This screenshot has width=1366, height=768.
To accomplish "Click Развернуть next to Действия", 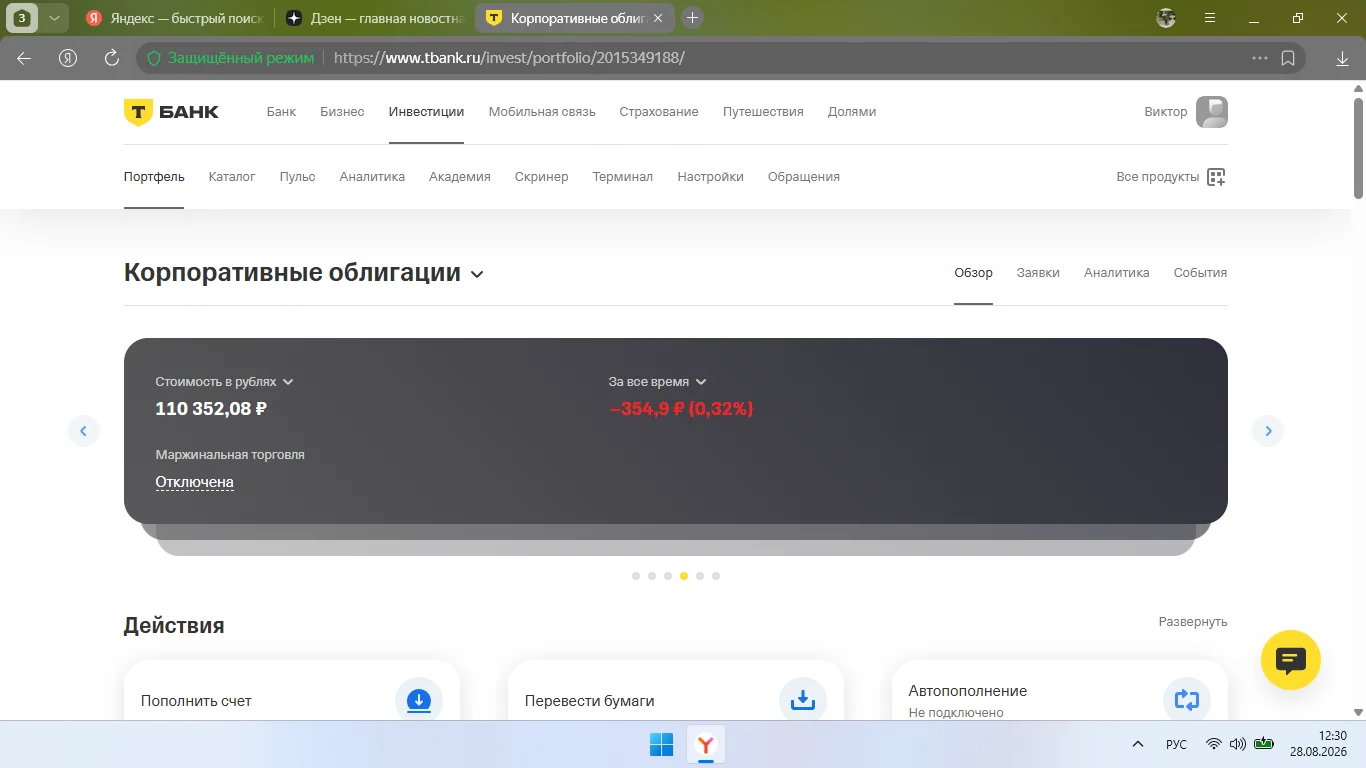I will point(1193,622).
